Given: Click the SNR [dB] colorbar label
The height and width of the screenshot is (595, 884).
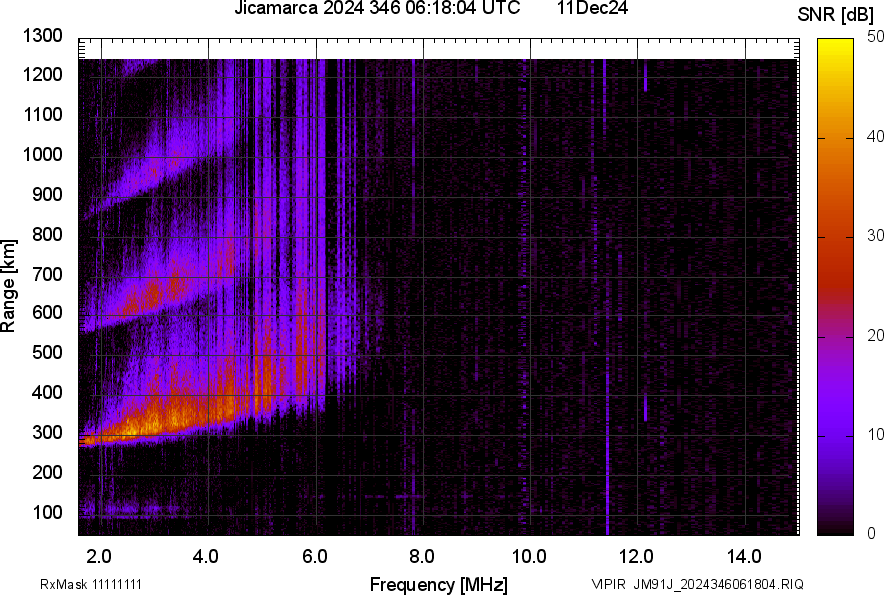Looking at the screenshot, I should pyautogui.click(x=837, y=15).
